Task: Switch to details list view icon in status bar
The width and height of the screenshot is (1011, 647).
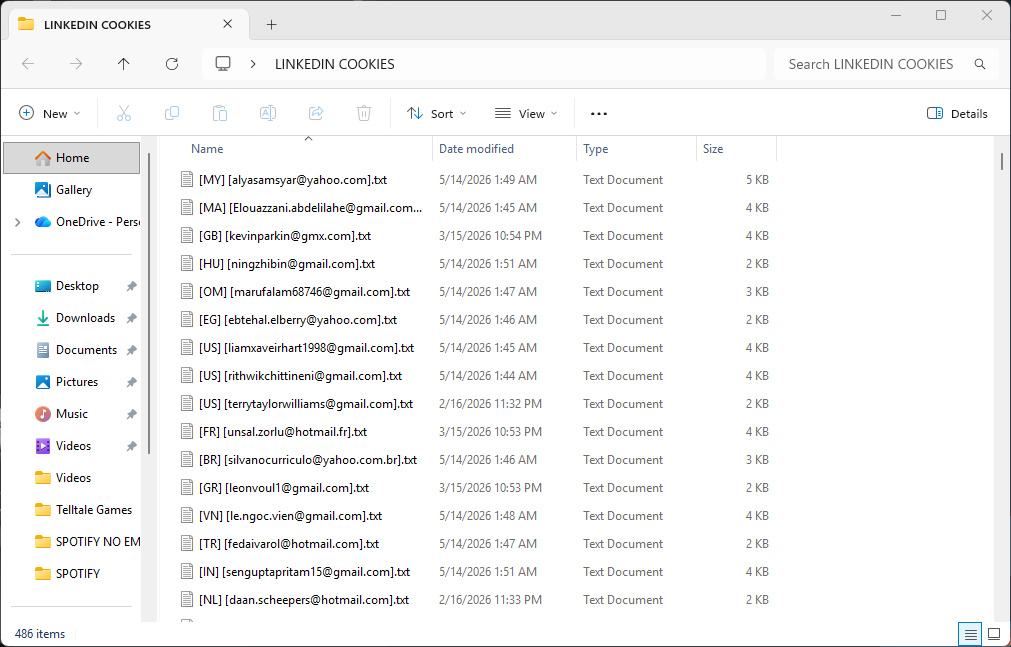Action: point(970,634)
